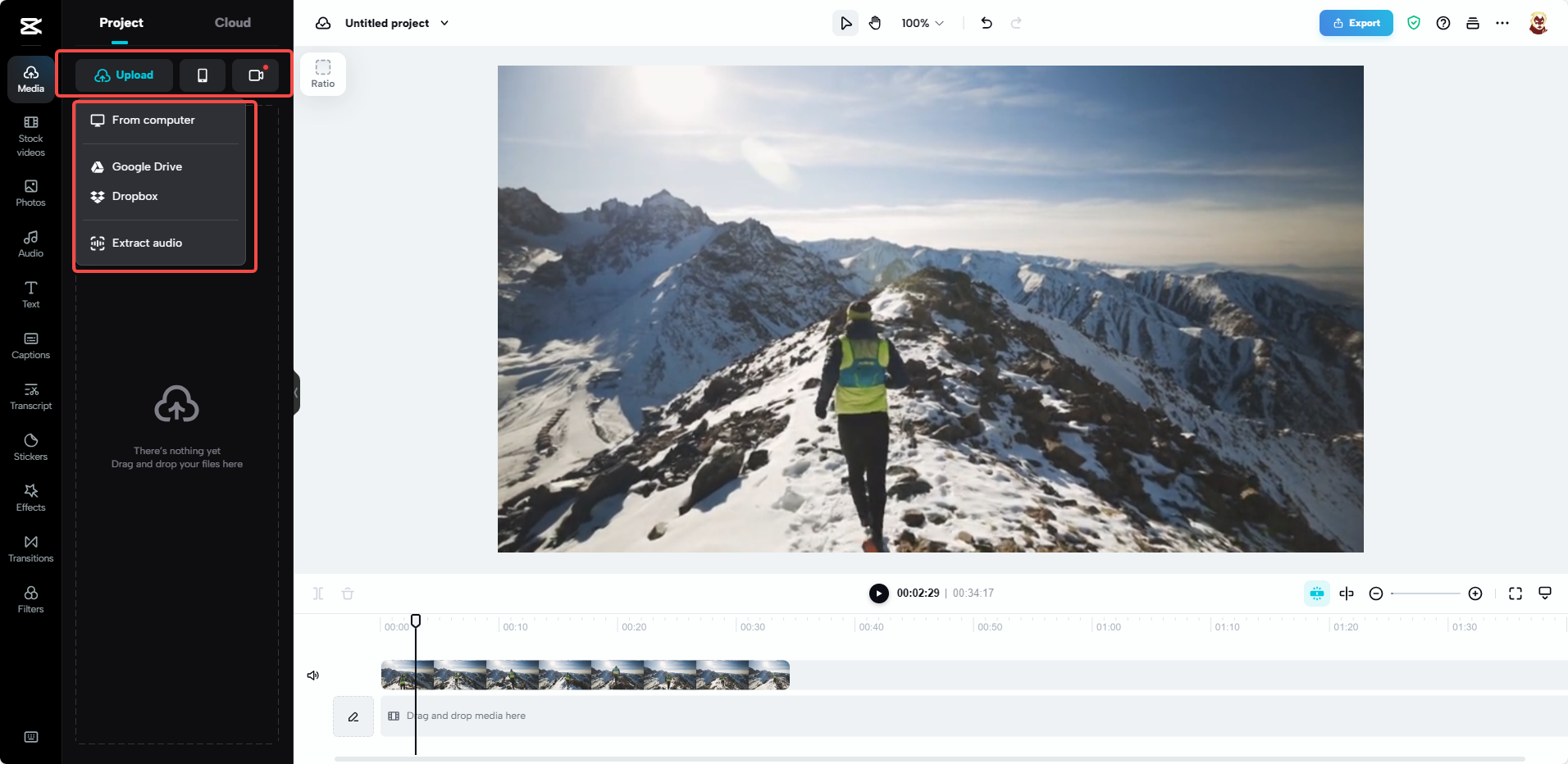The image size is (1568, 764).
Task: Click split at playhead icon
Action: (1347, 593)
